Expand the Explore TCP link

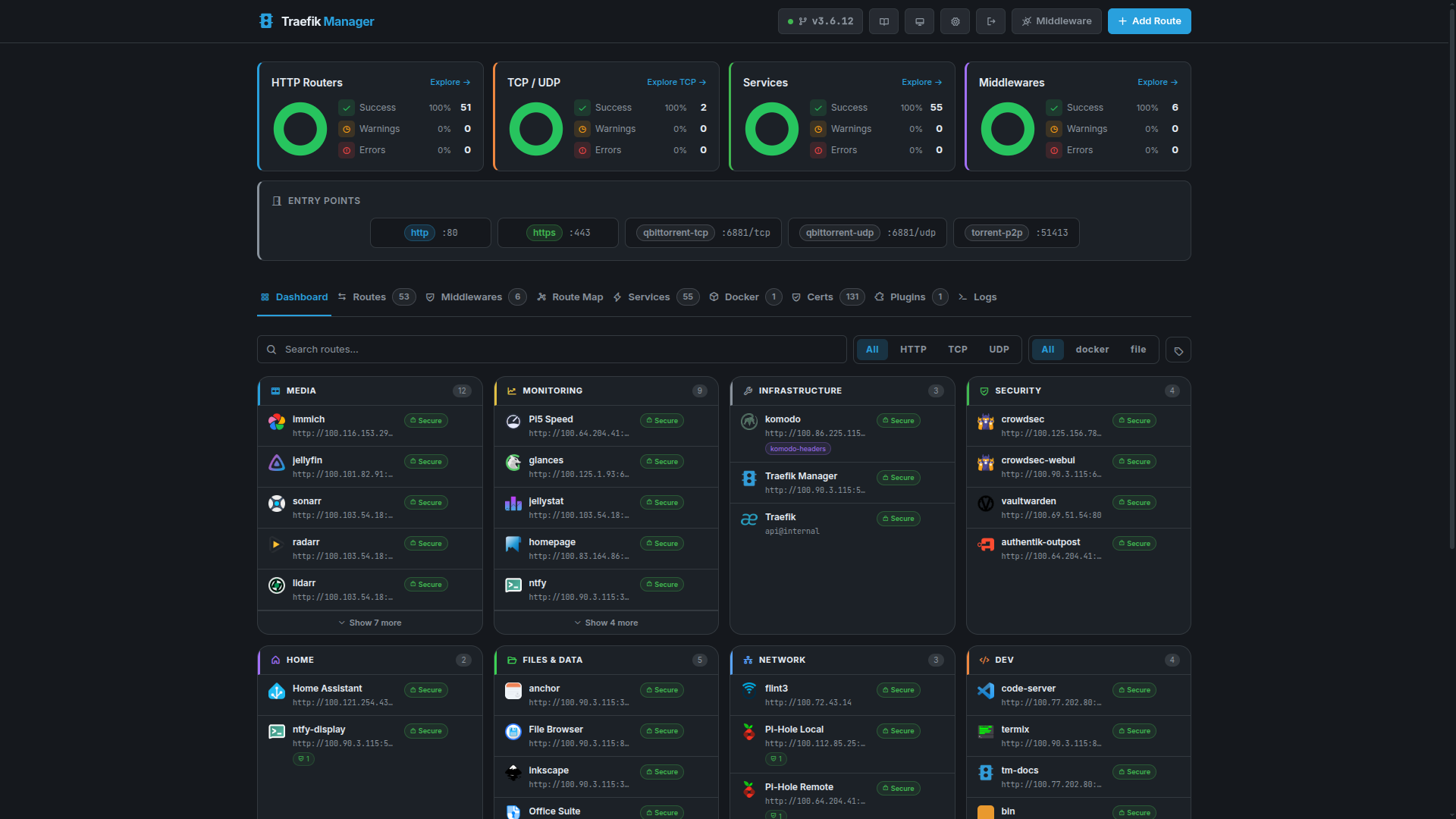[676, 82]
